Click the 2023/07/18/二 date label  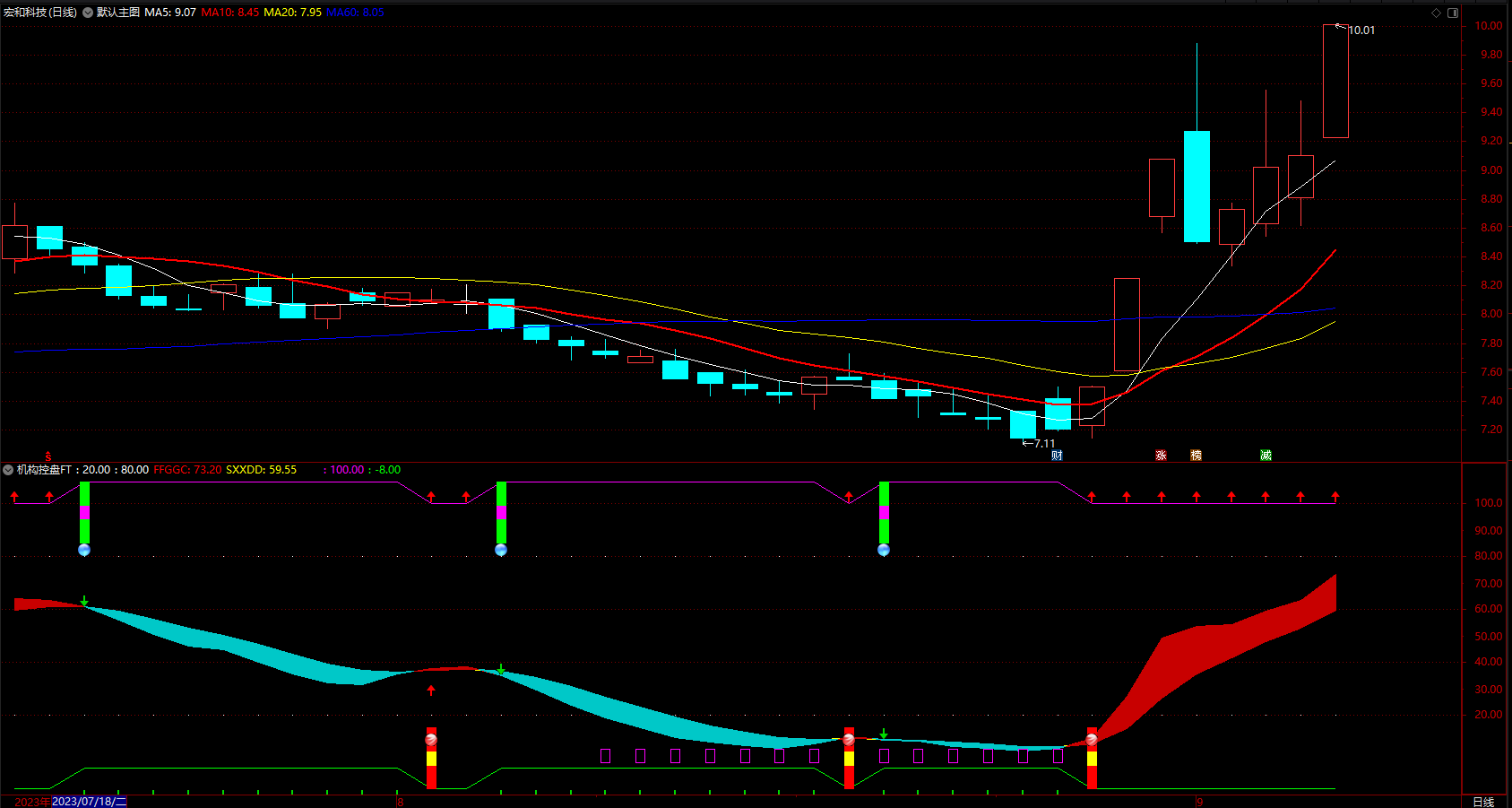click(x=89, y=802)
